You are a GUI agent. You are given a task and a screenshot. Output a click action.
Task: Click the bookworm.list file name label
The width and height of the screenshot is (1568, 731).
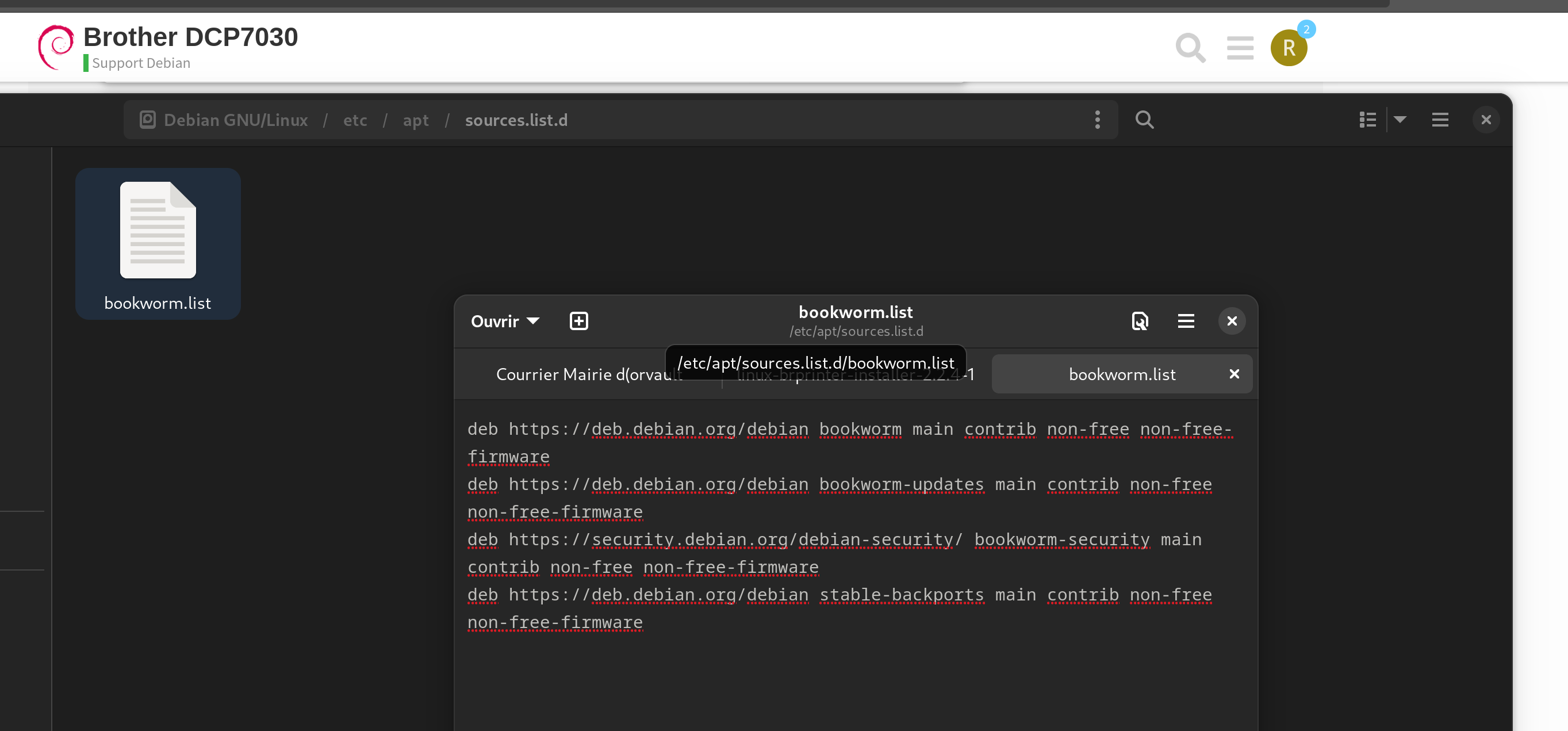158,303
